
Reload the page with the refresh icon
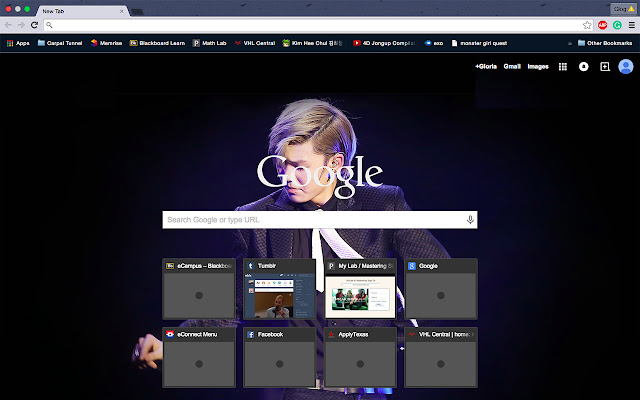[x=35, y=25]
